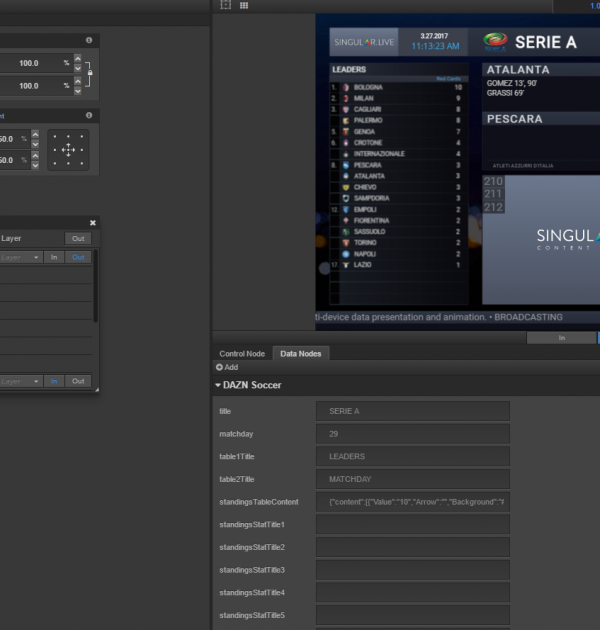Screen dimensions: 600x630
Task: Select the top-right anchor point dot
Action: point(82,137)
